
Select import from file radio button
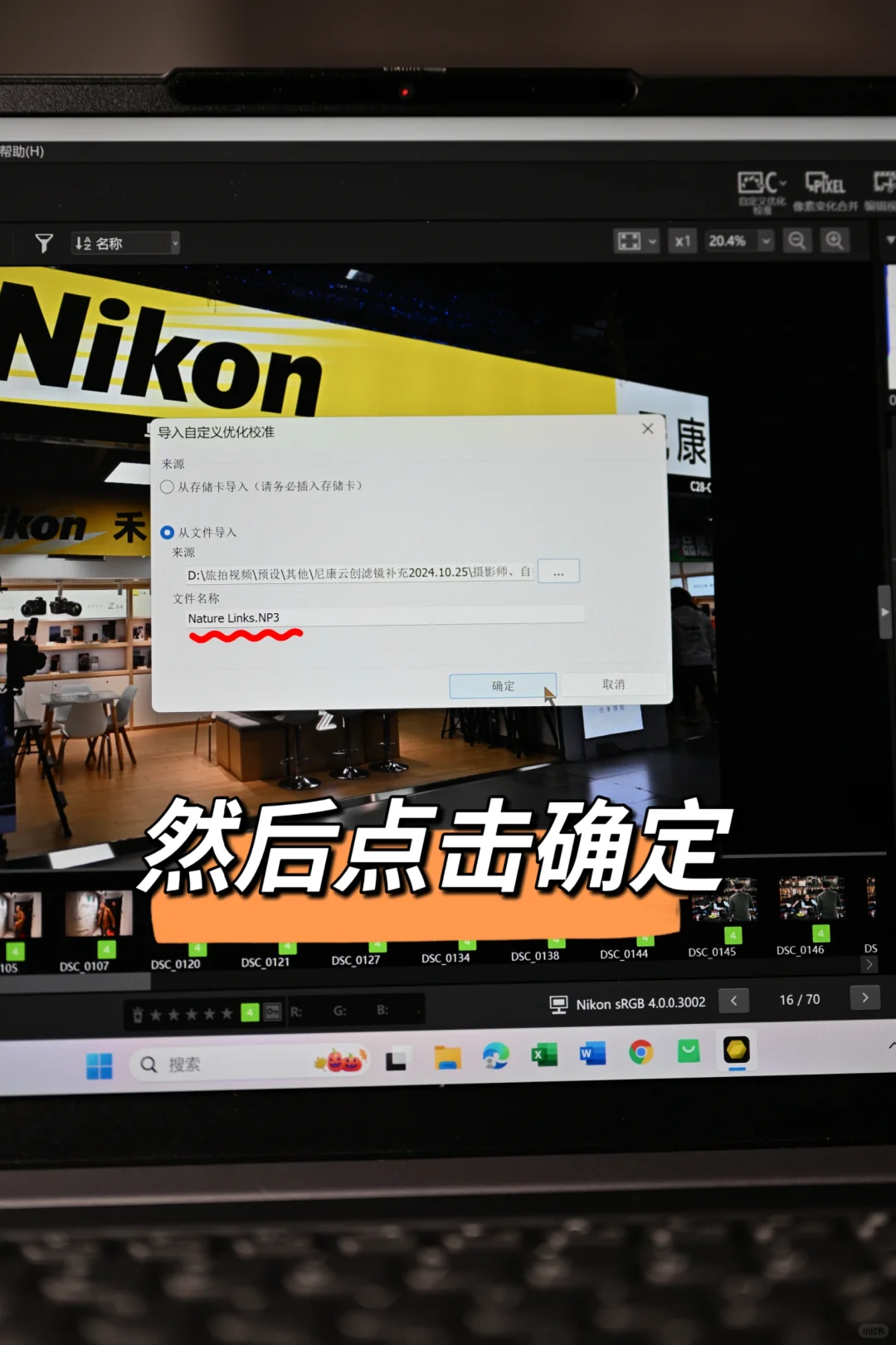coord(168,532)
